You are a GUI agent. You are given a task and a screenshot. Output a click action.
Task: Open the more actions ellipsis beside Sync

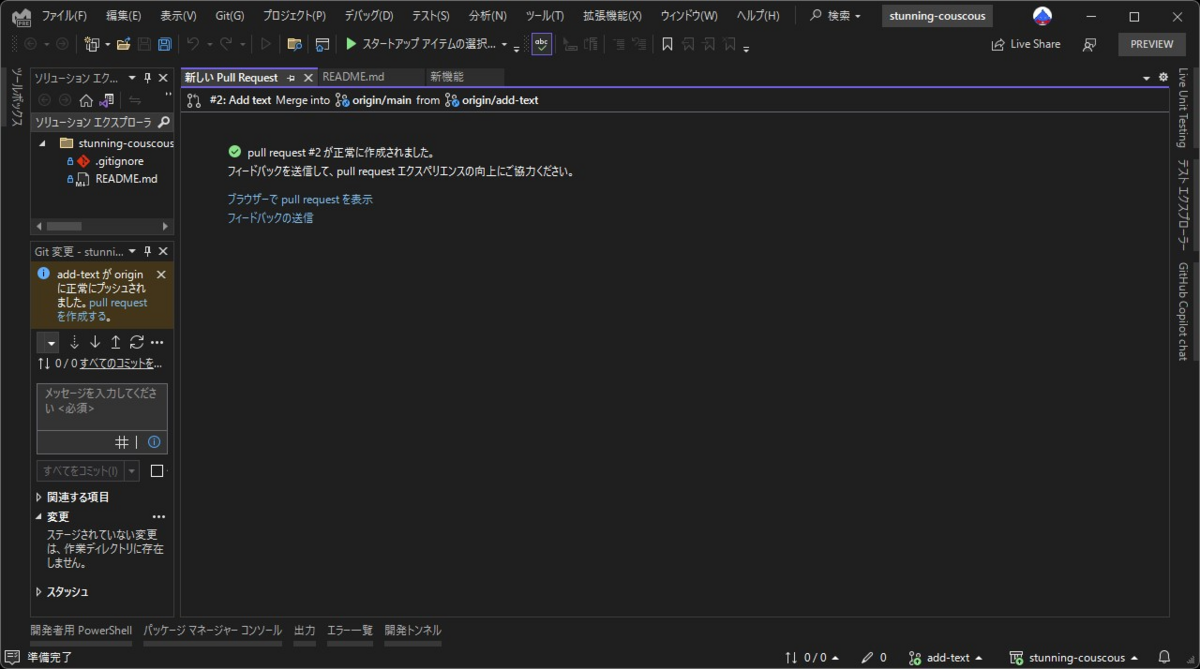[x=157, y=342]
